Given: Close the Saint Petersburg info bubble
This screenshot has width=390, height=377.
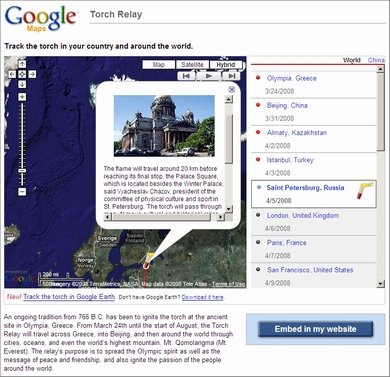Looking at the screenshot, I should click(x=232, y=89).
